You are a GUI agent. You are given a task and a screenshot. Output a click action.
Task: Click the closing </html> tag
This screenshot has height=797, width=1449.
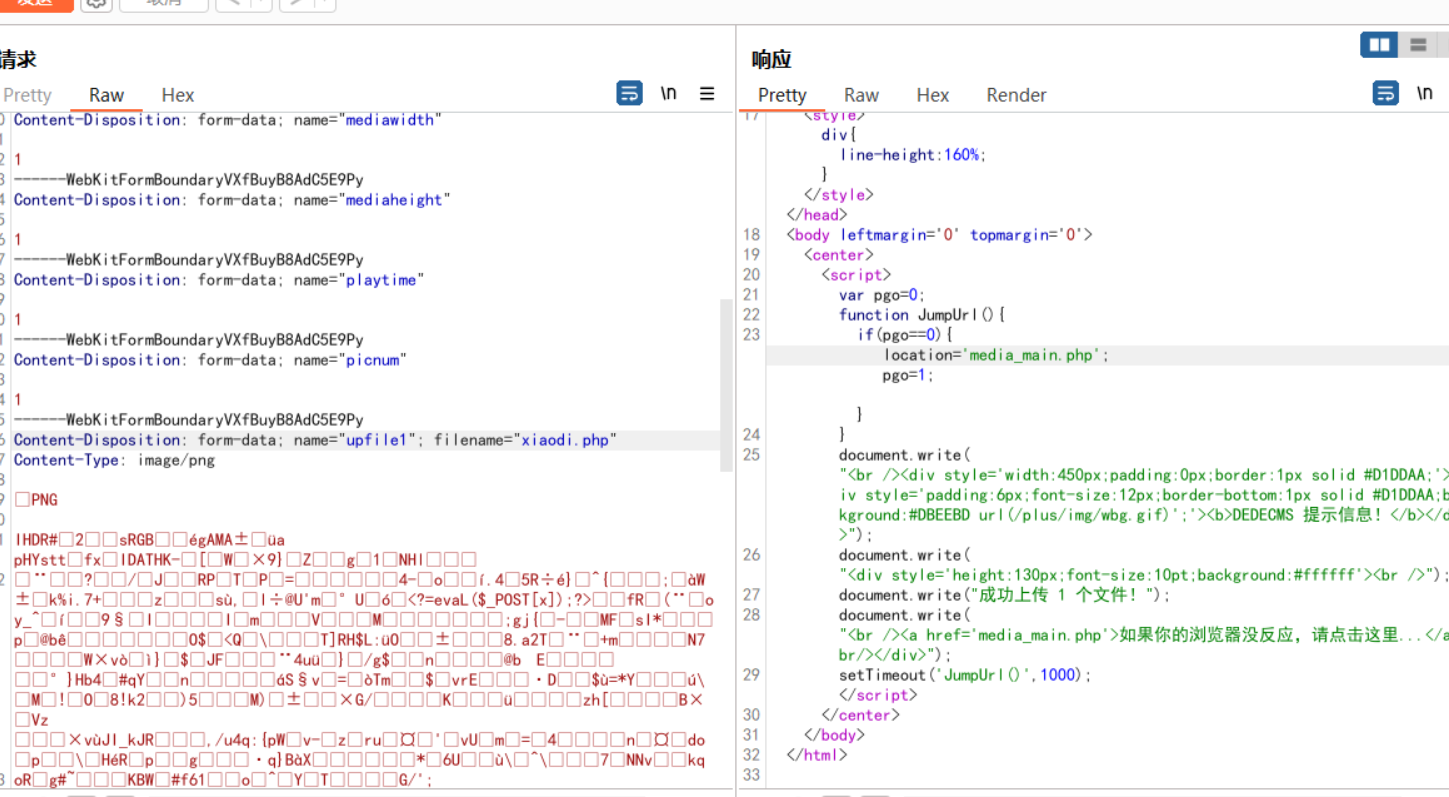tap(817, 755)
